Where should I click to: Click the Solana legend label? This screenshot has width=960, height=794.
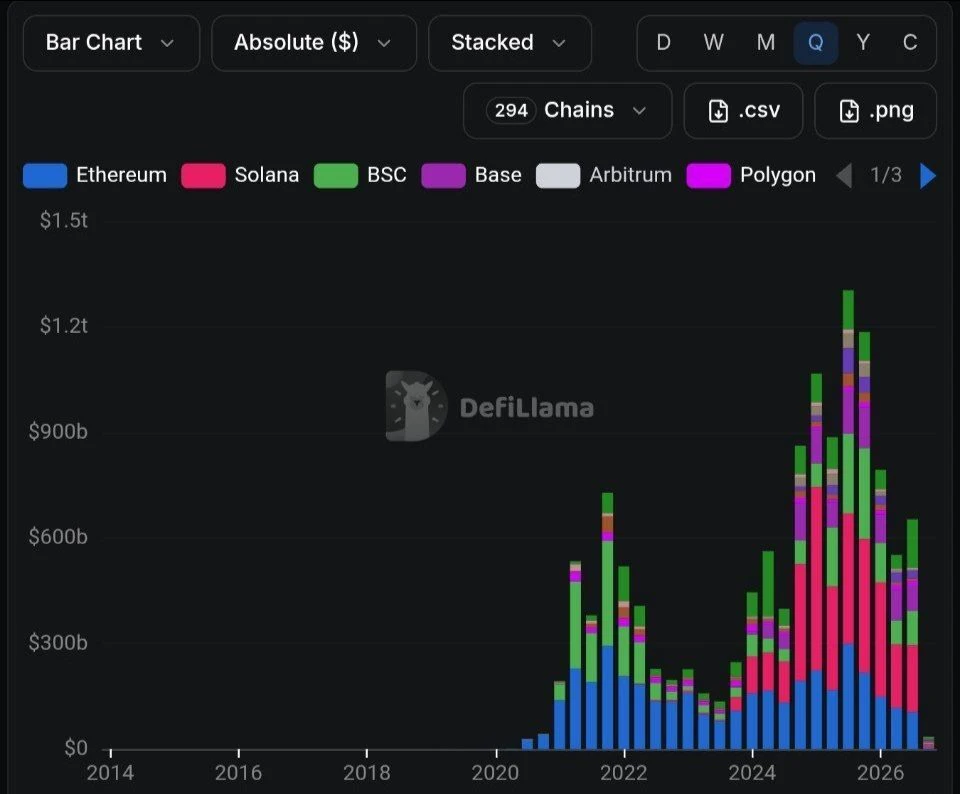click(x=267, y=175)
